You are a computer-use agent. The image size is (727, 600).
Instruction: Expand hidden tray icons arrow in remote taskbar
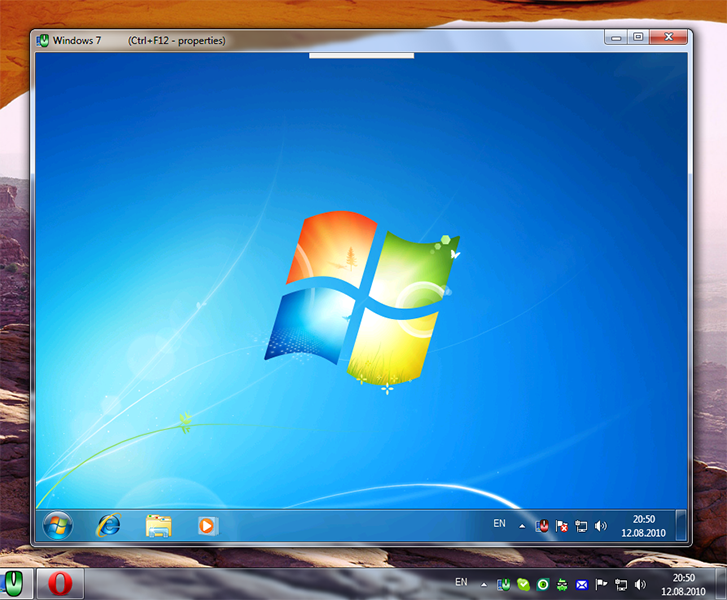point(522,525)
